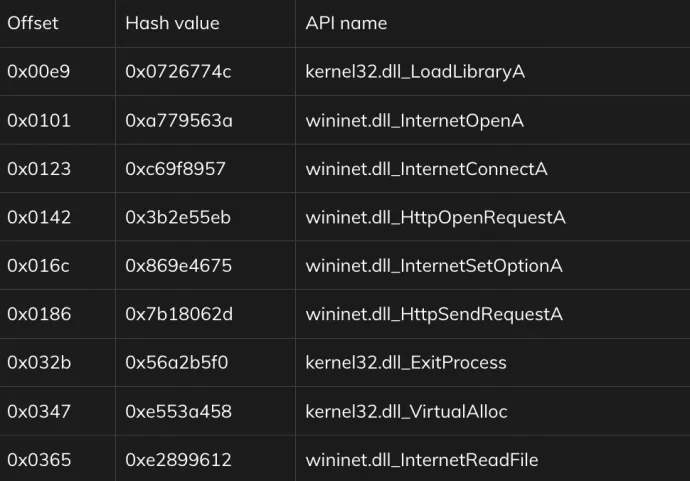Click wininet.dll_InternetConnectA entry
Viewport: 690px width, 481px height.
(x=426, y=169)
